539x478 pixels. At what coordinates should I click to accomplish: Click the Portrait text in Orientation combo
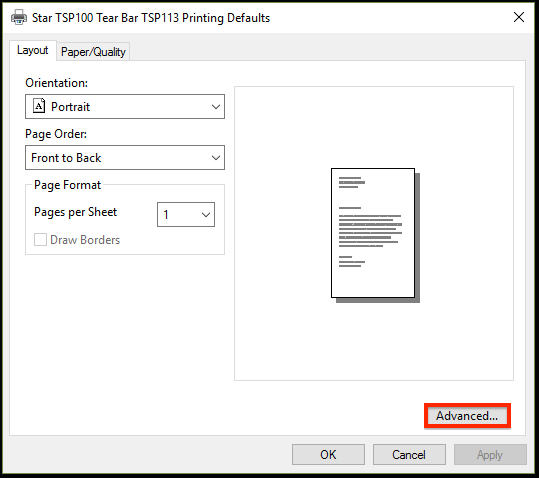[x=70, y=107]
